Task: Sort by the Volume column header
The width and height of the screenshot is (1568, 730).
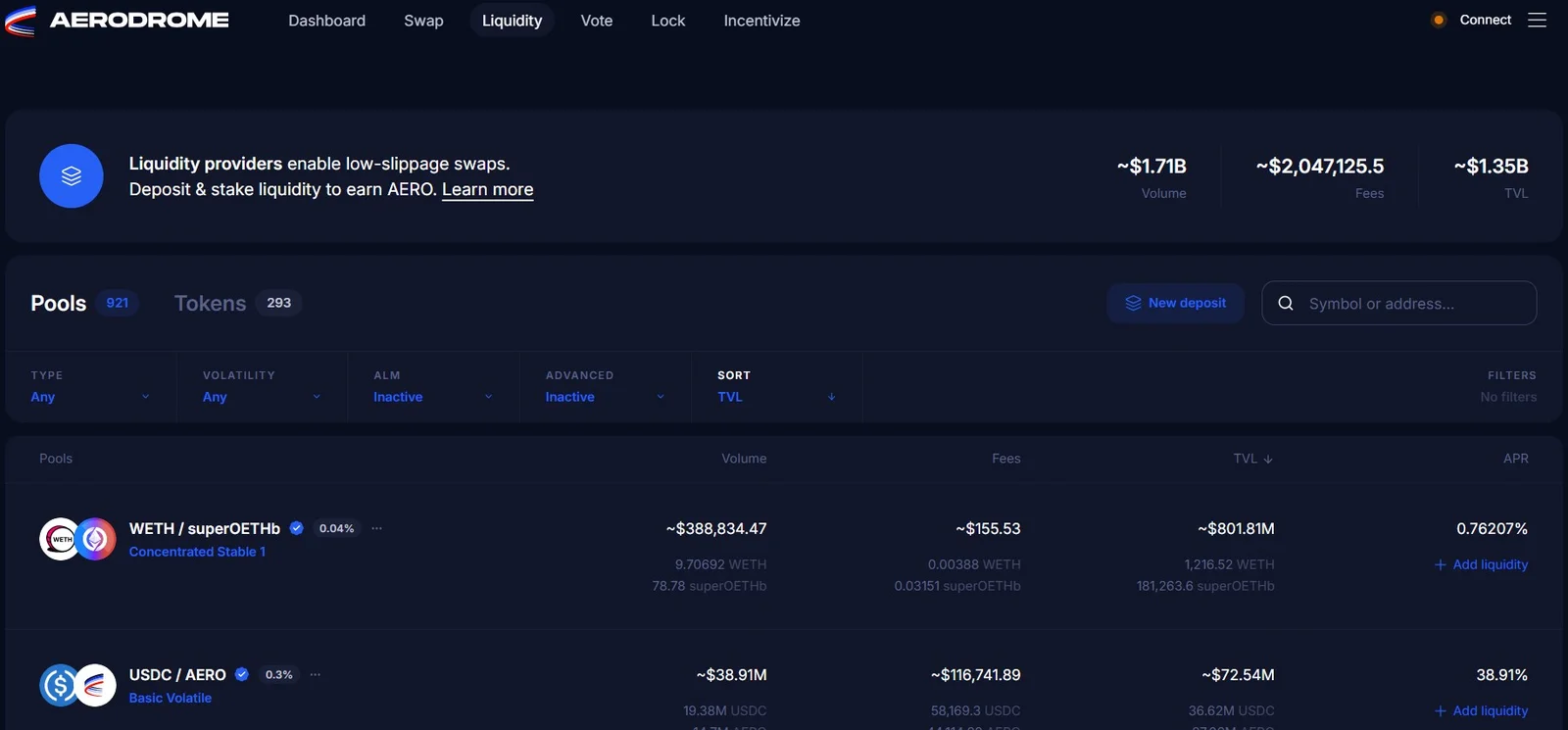Action: [744, 459]
